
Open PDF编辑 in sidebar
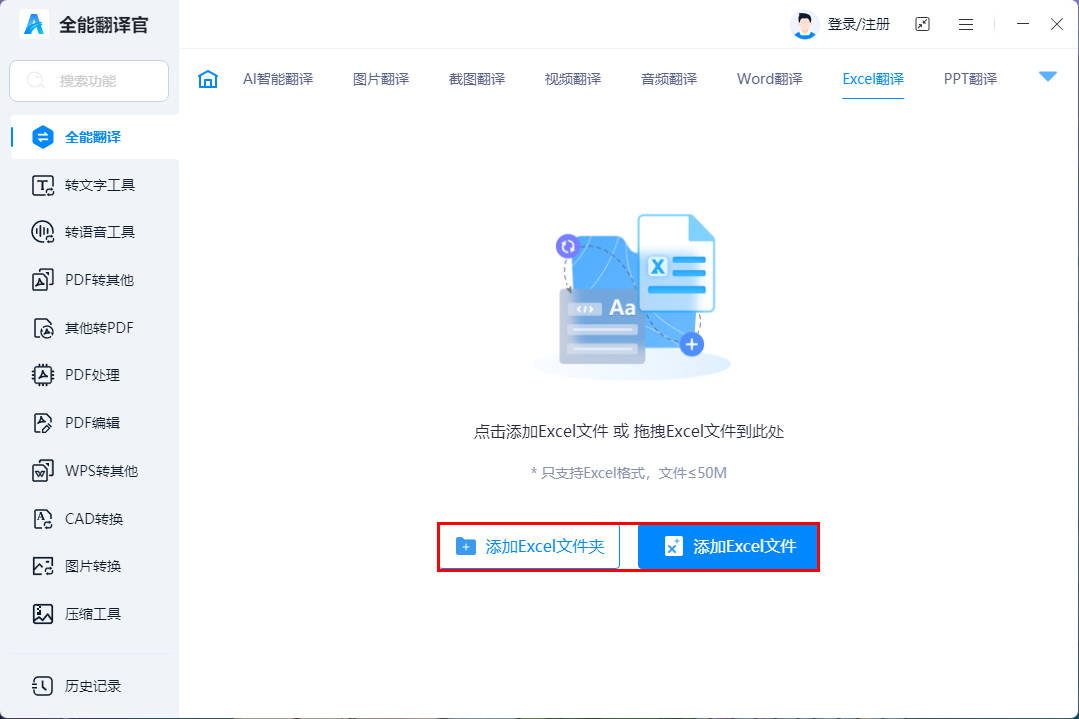click(x=95, y=422)
